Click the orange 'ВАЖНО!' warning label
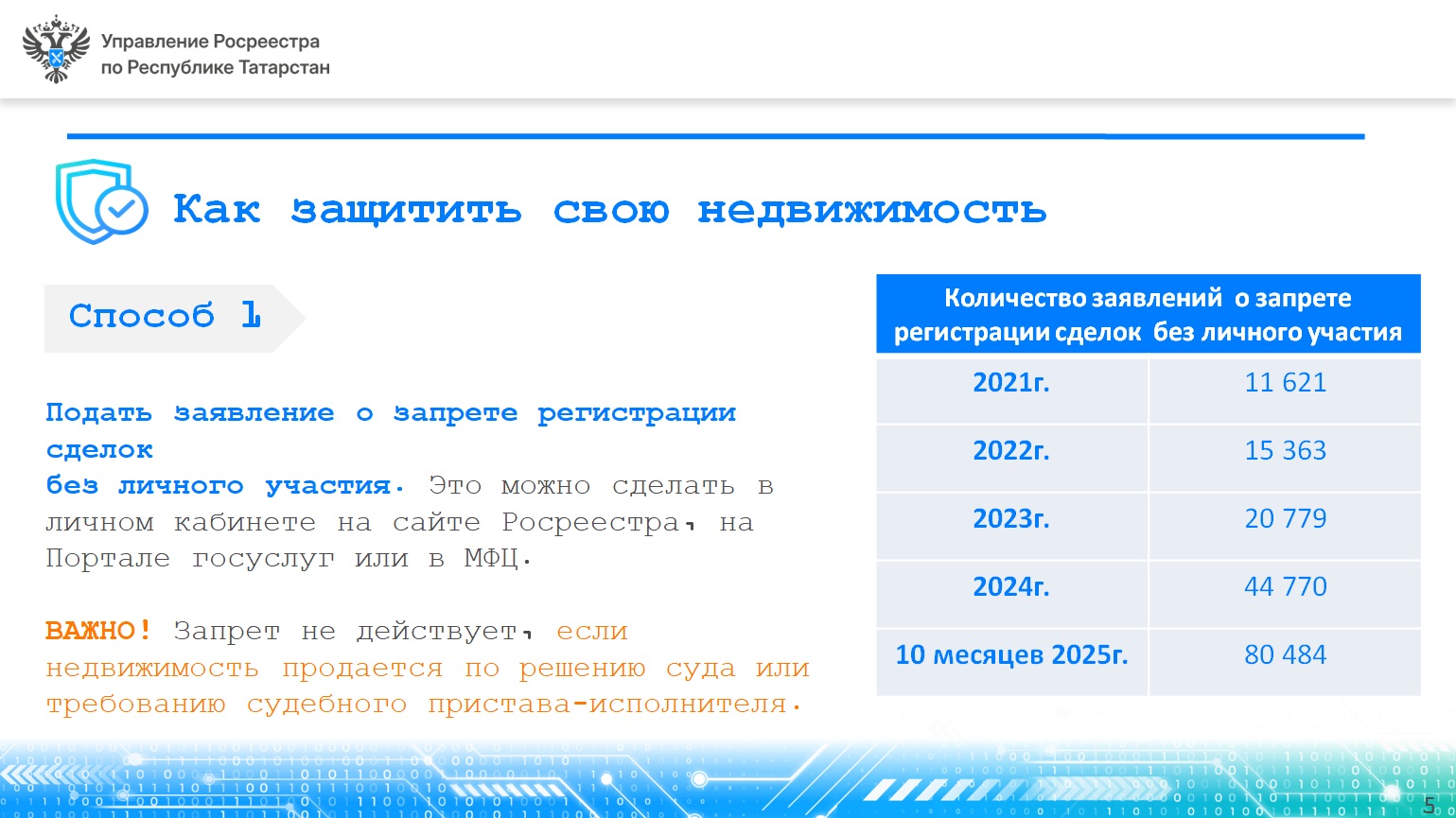This screenshot has width=1456, height=818. pyautogui.click(x=98, y=631)
